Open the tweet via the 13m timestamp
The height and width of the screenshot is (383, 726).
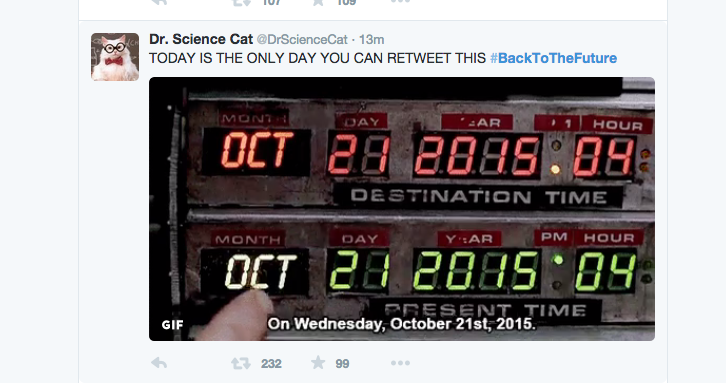tap(371, 40)
